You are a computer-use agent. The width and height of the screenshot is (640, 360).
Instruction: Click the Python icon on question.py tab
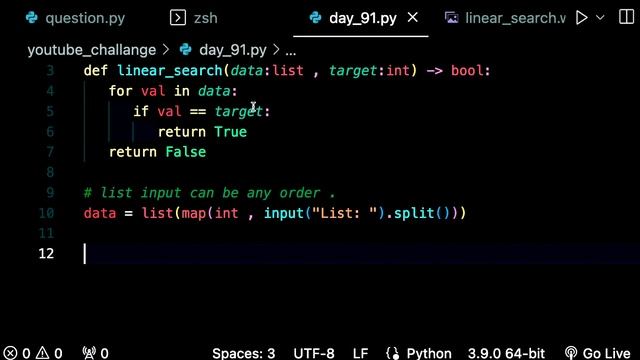pyautogui.click(x=31, y=18)
